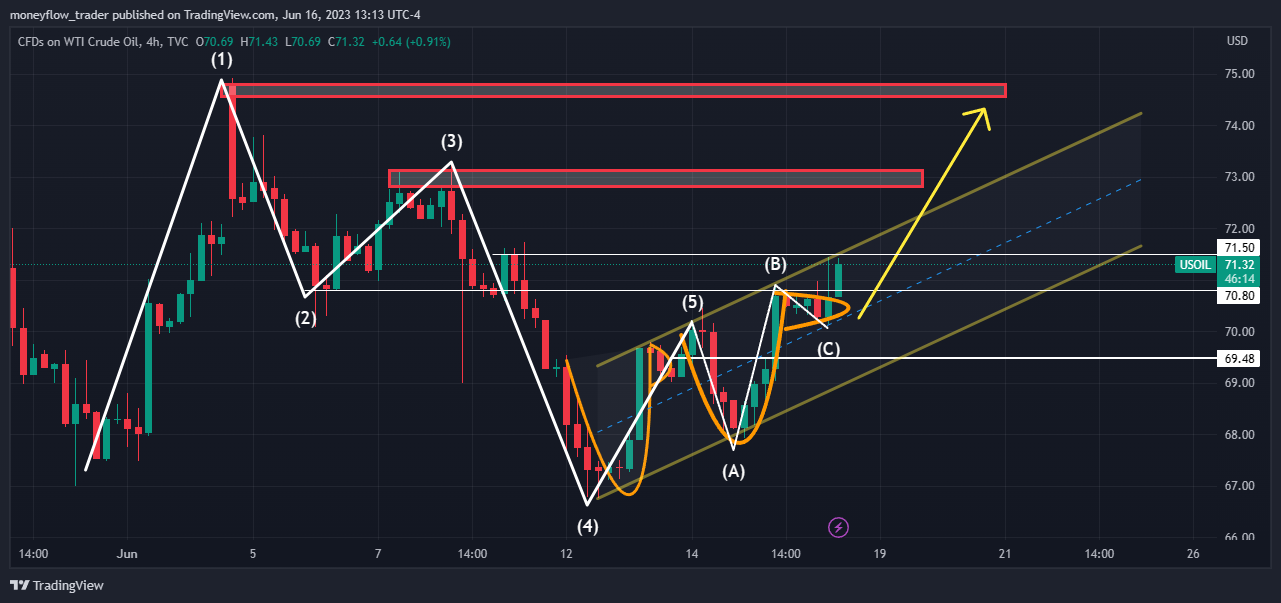
Task: Click the date 26 on the time axis
Action: [x=1193, y=553]
